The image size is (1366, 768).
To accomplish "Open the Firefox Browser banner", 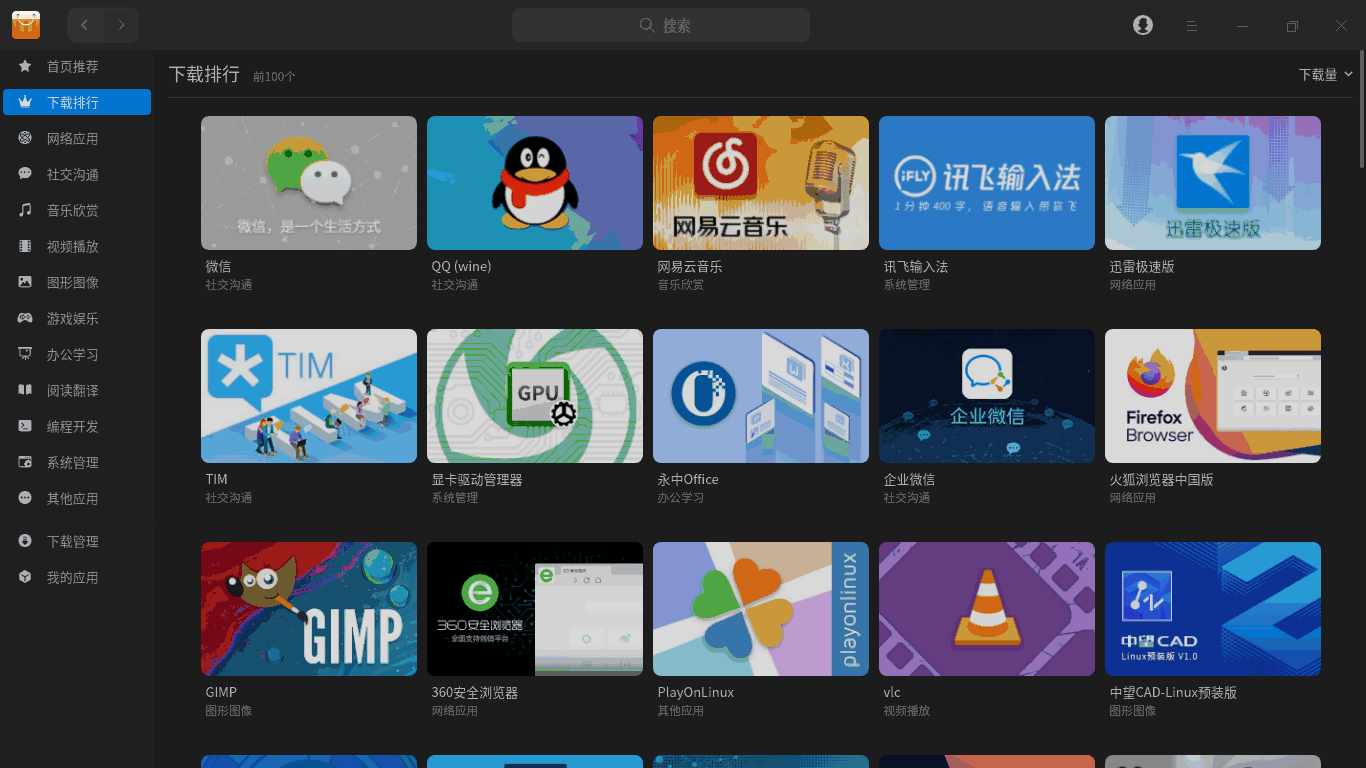I will click(1213, 396).
